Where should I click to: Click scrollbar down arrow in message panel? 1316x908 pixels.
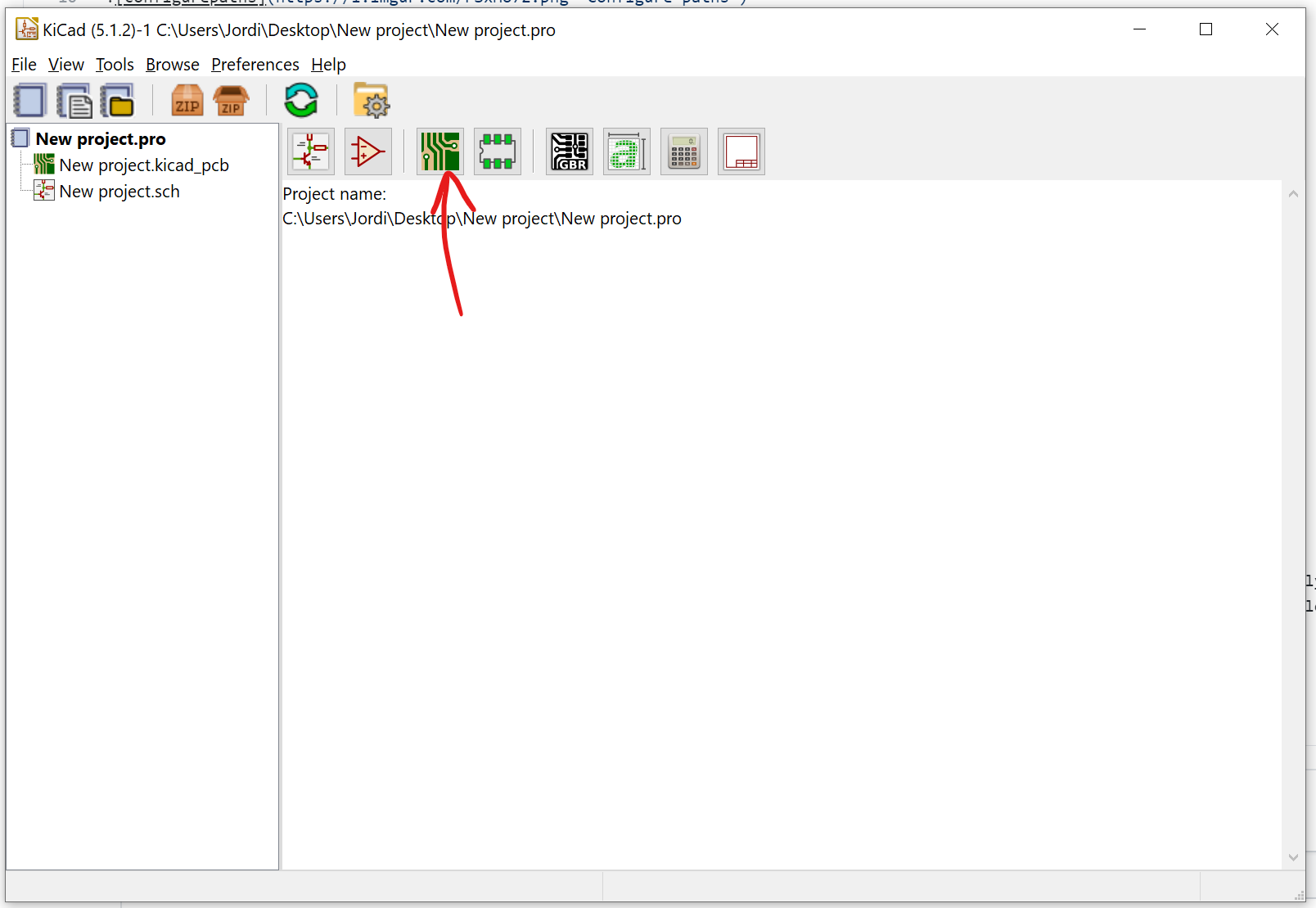1293,857
